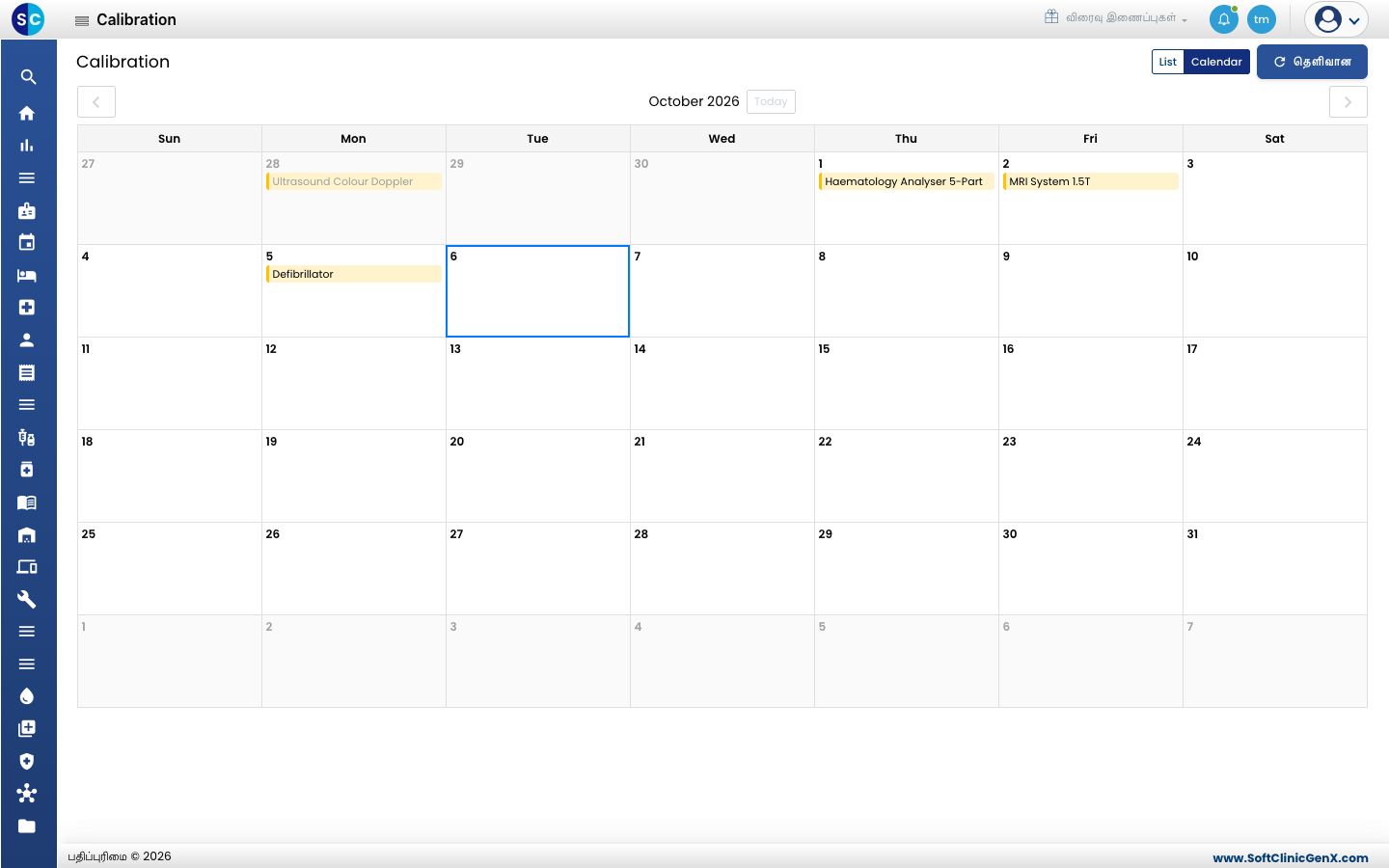Go to the previous month with left chevron

pyautogui.click(x=96, y=101)
